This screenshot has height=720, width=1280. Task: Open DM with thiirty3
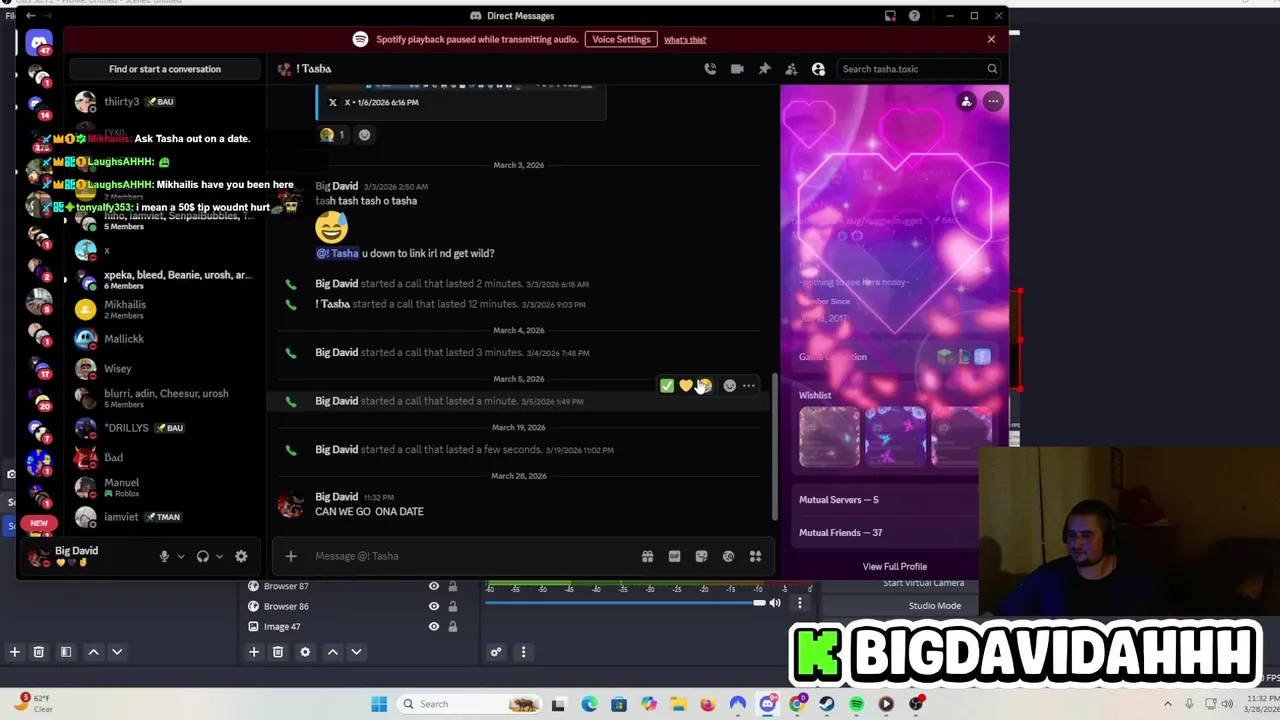[x=165, y=102]
